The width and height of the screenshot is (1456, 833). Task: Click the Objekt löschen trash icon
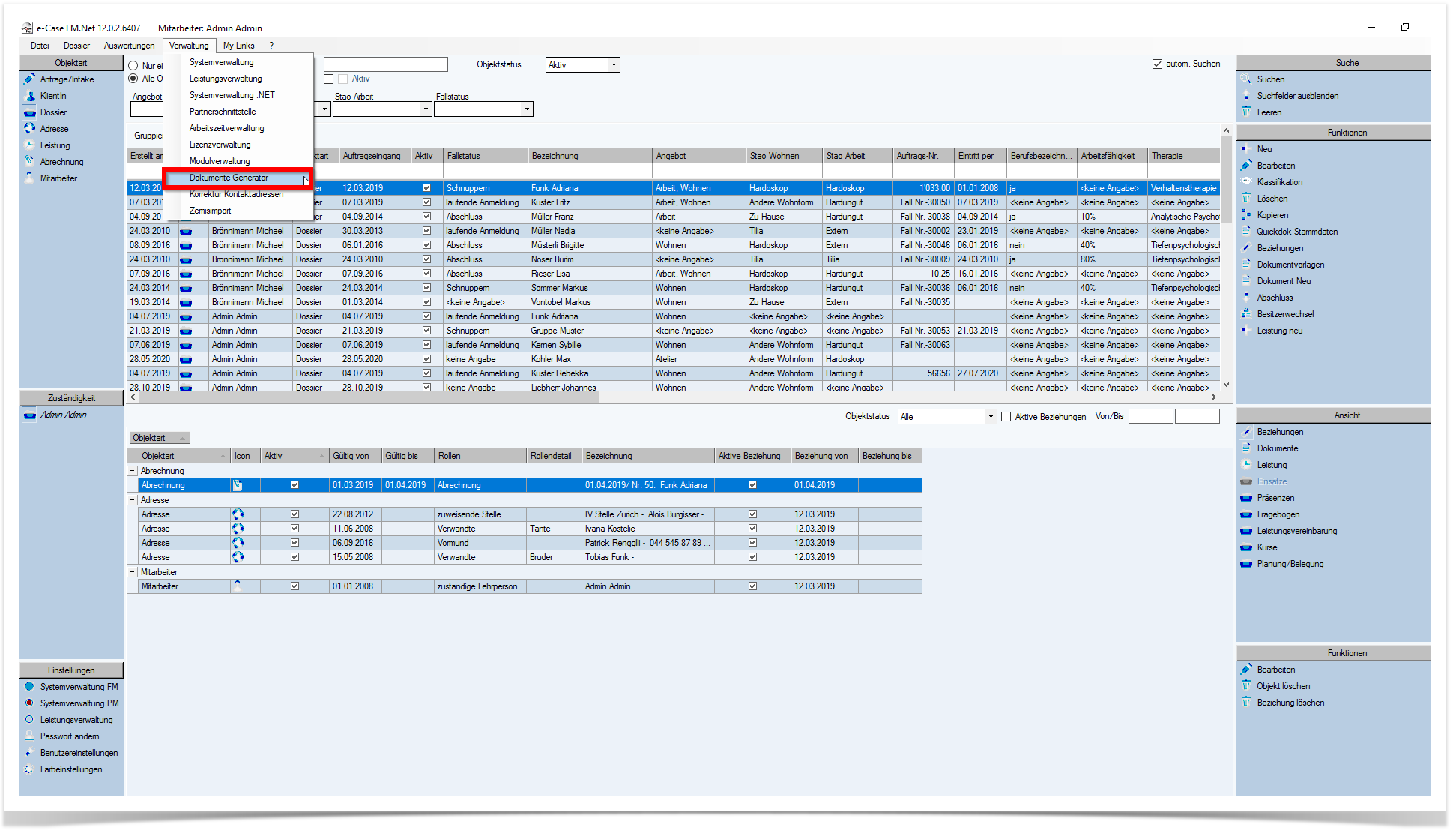1246,686
